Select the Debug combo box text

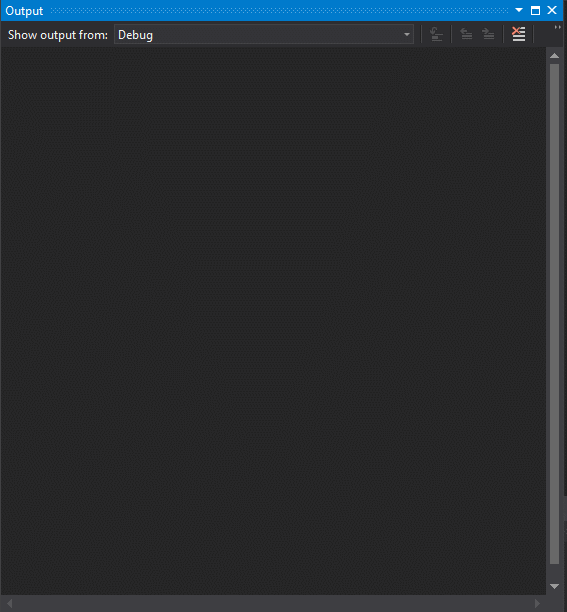135,35
